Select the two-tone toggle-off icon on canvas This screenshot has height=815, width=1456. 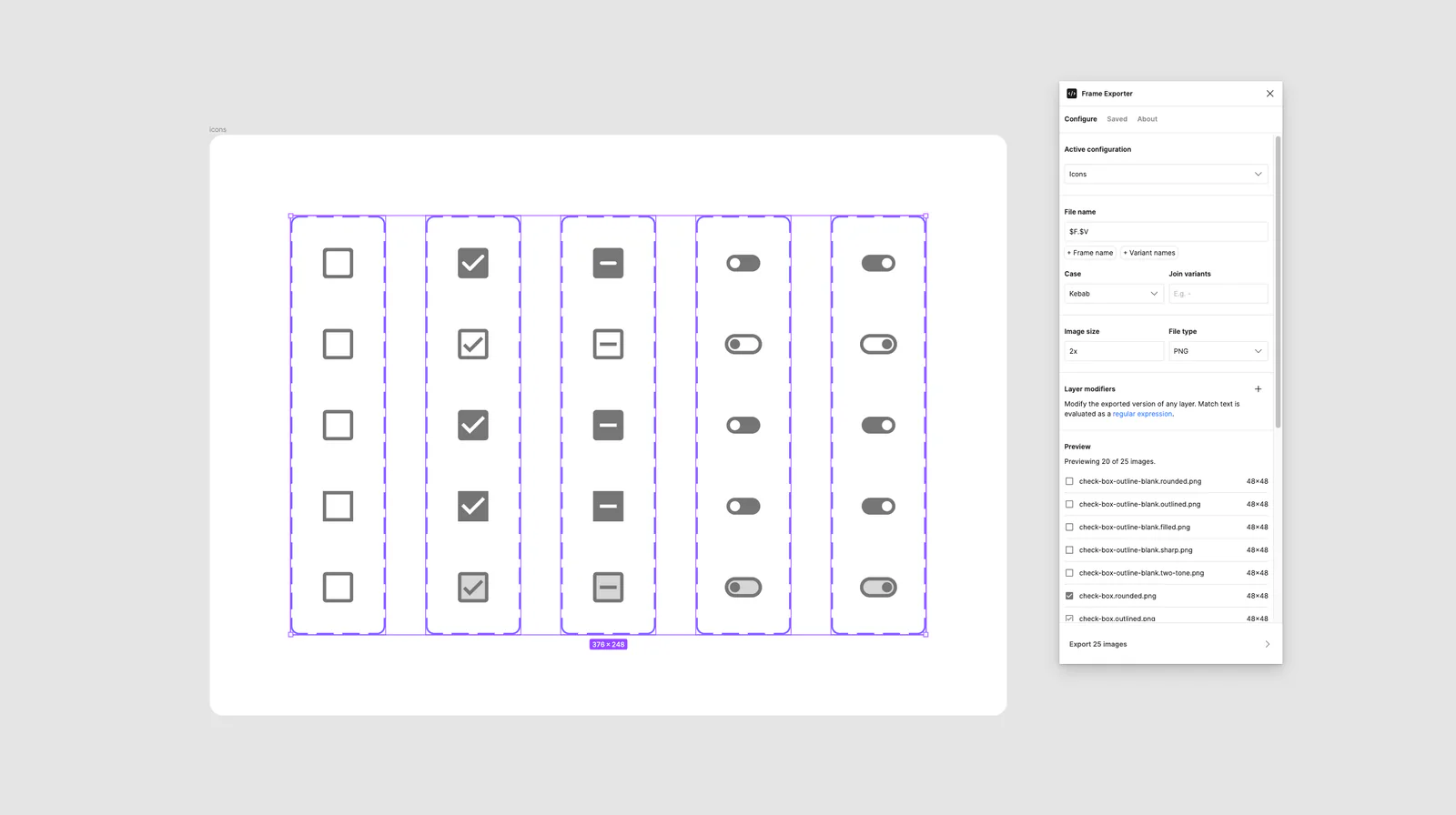coord(743,587)
